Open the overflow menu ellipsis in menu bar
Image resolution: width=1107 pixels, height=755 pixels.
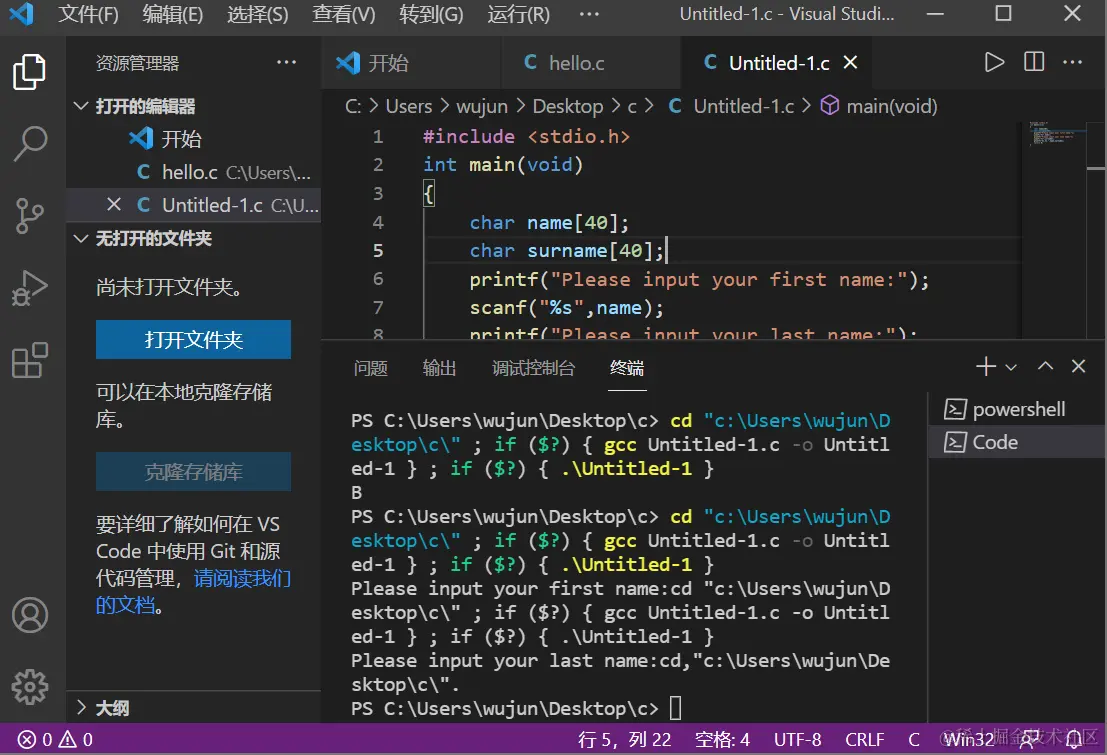click(x=589, y=14)
